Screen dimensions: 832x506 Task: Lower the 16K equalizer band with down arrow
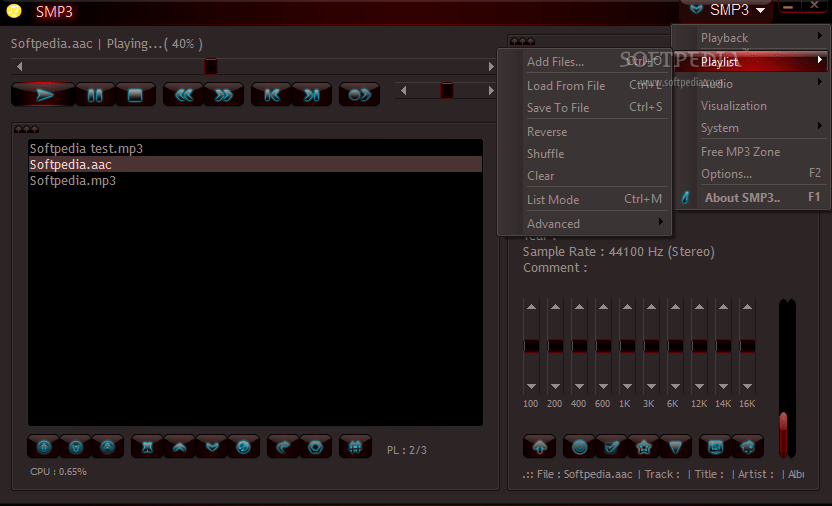click(747, 386)
